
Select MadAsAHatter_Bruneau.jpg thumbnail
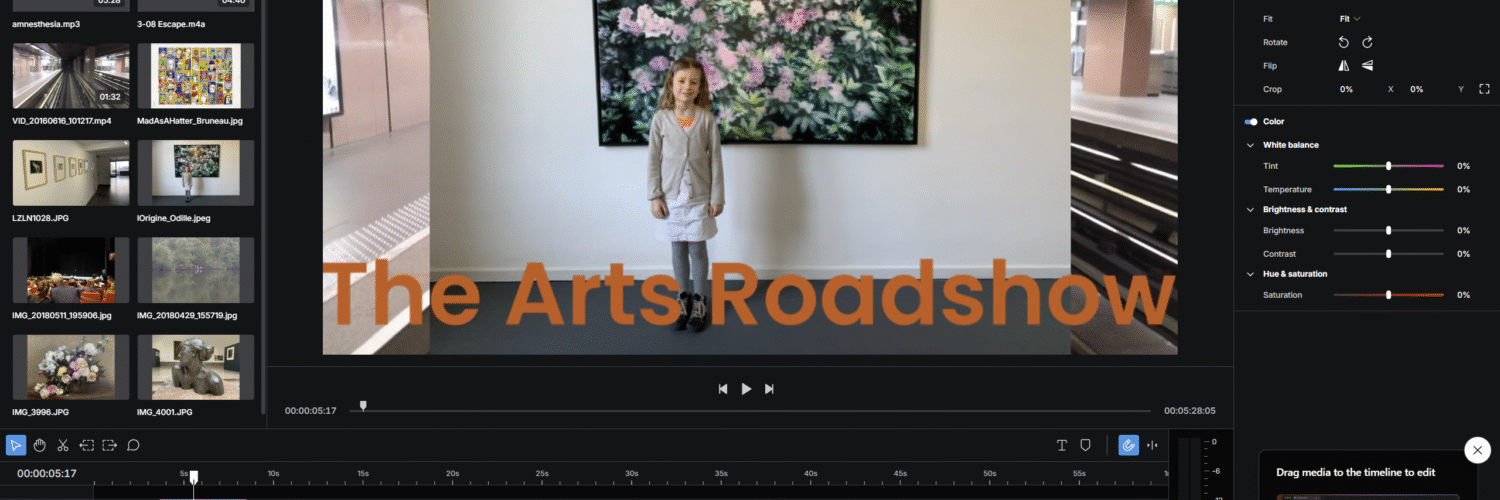coord(195,76)
